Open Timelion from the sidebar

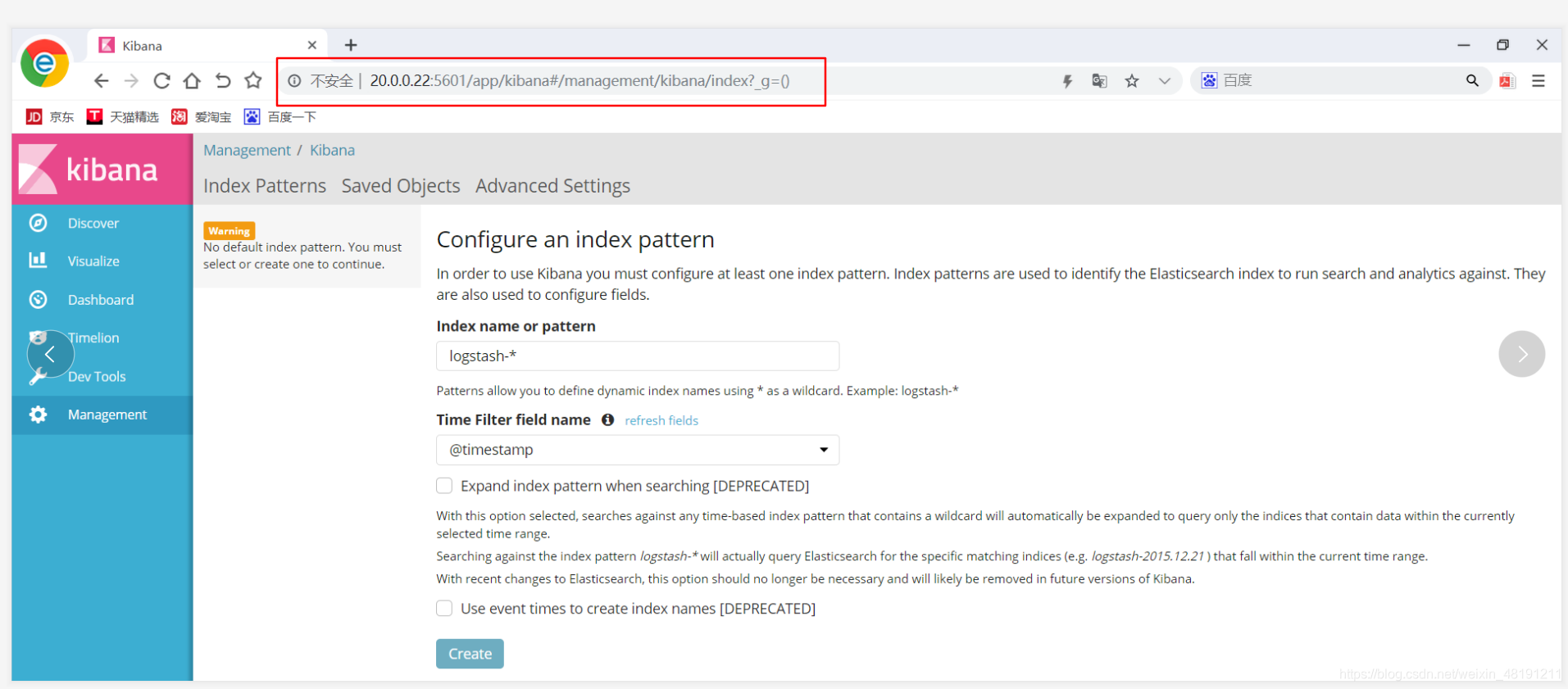pos(93,338)
